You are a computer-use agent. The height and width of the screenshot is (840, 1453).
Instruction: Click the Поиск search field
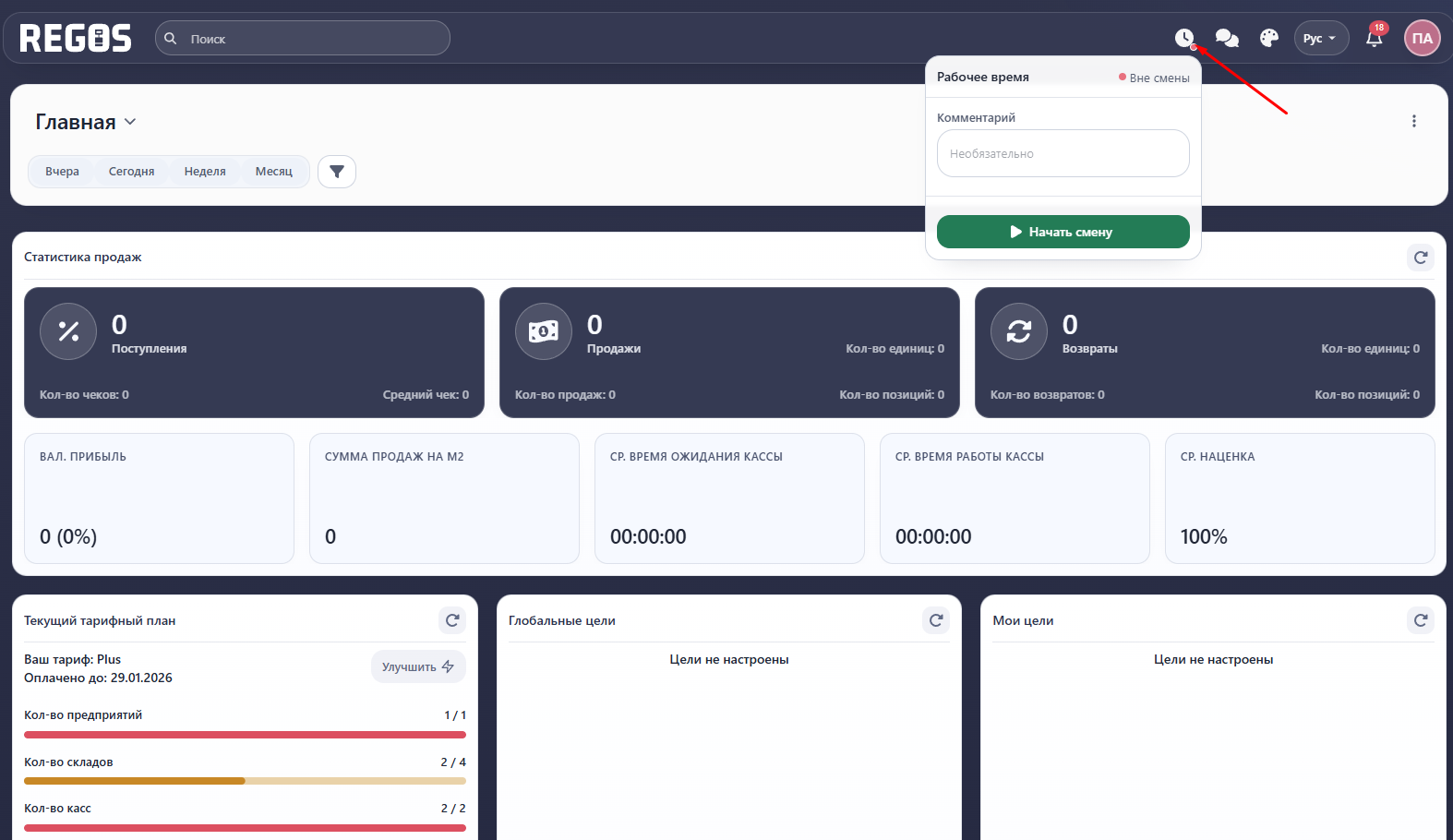pos(303,39)
